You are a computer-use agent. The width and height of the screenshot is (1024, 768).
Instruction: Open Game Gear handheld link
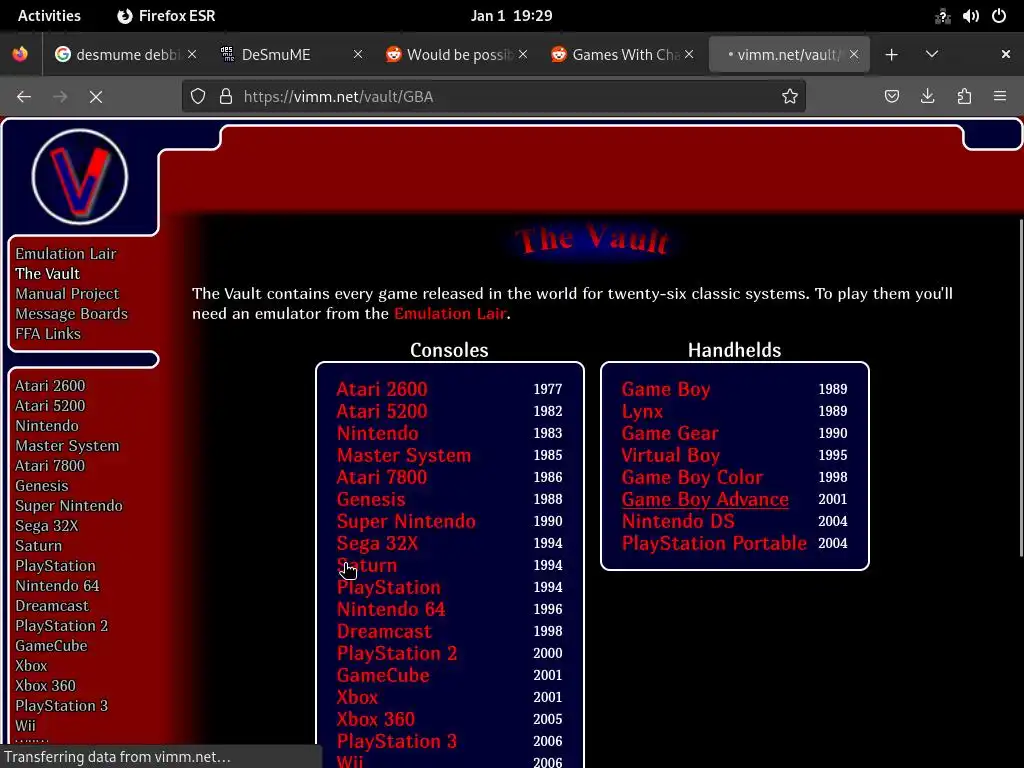669,433
